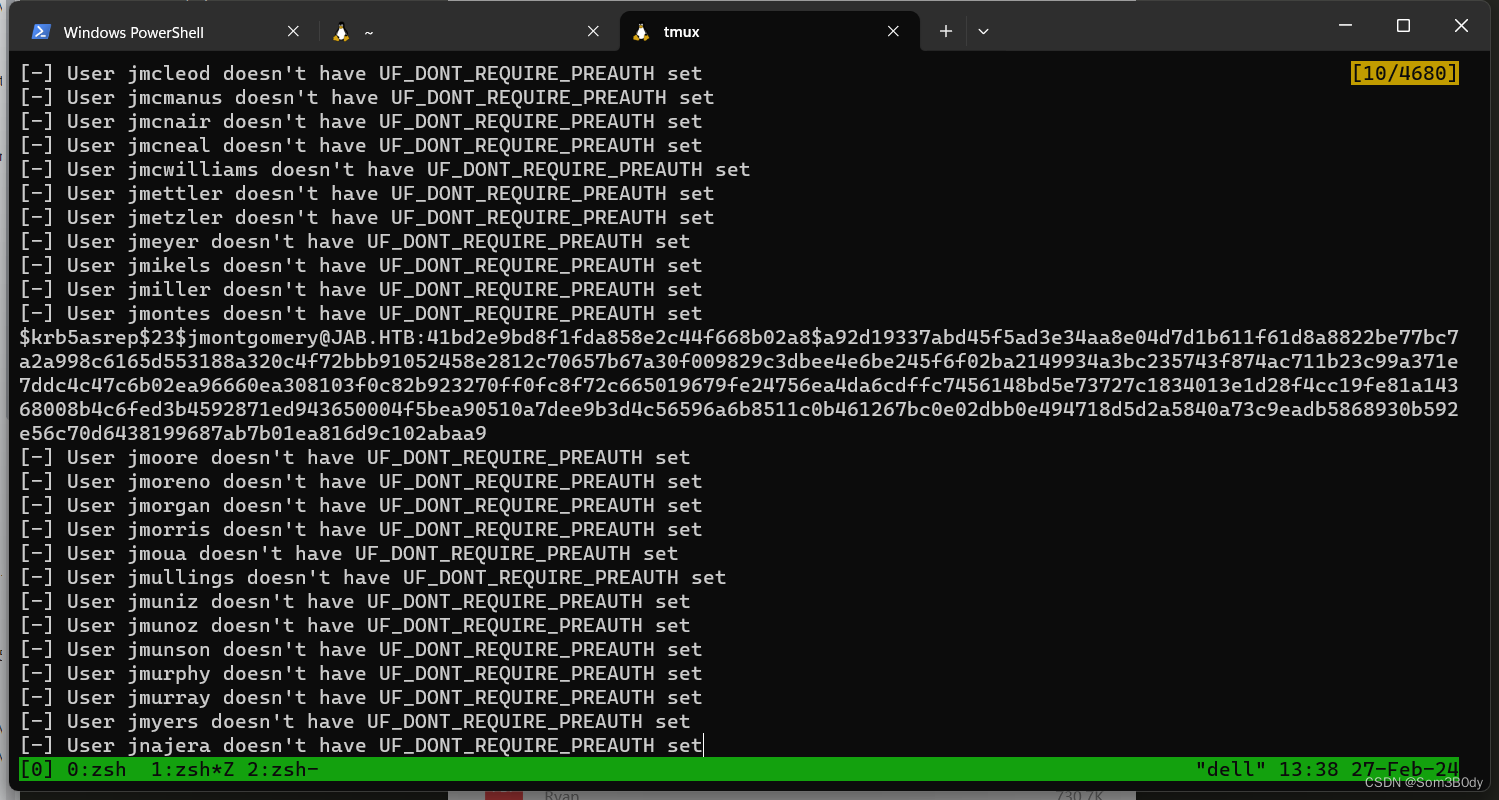The width and height of the screenshot is (1499, 800).
Task: Click the User jmiller output line
Action: pyautogui.click(x=361, y=289)
